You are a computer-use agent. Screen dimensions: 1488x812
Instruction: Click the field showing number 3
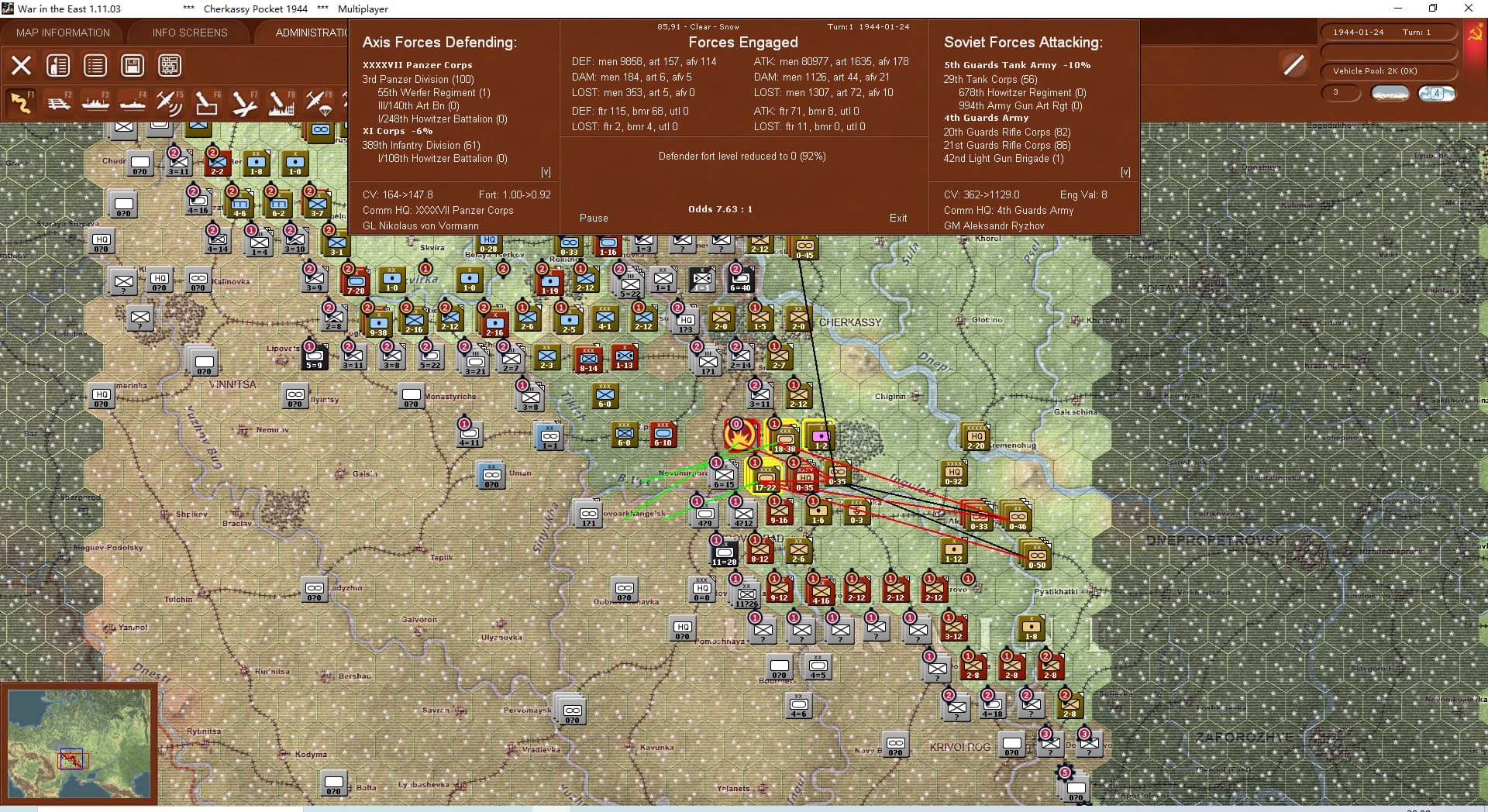coord(1341,93)
